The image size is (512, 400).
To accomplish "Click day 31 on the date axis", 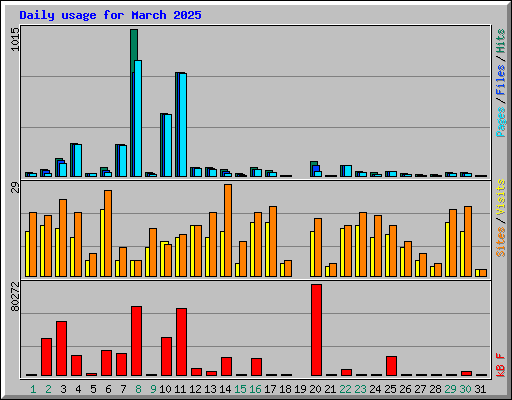I will (x=480, y=389).
